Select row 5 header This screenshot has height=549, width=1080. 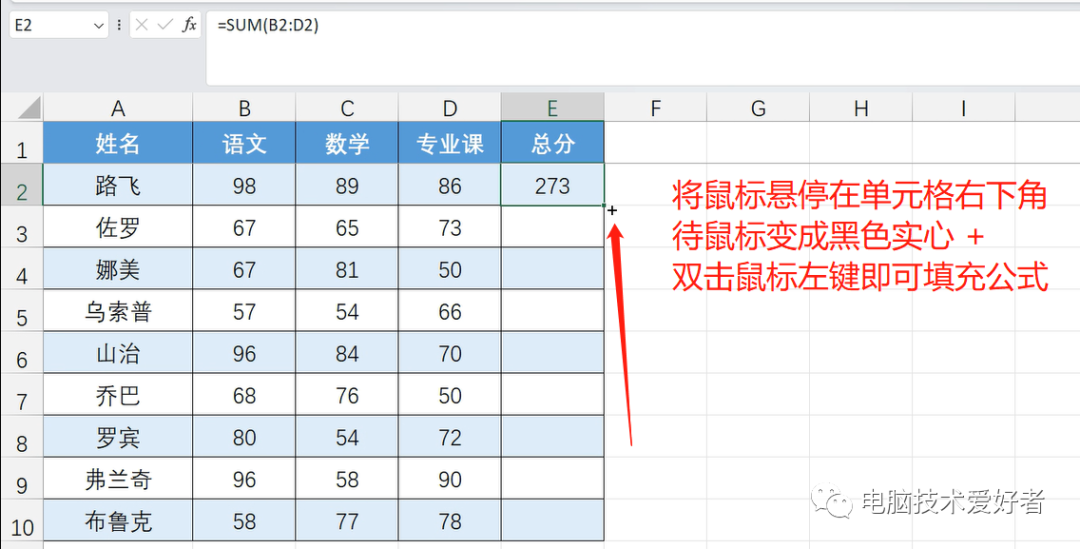pyautogui.click(x=21, y=311)
